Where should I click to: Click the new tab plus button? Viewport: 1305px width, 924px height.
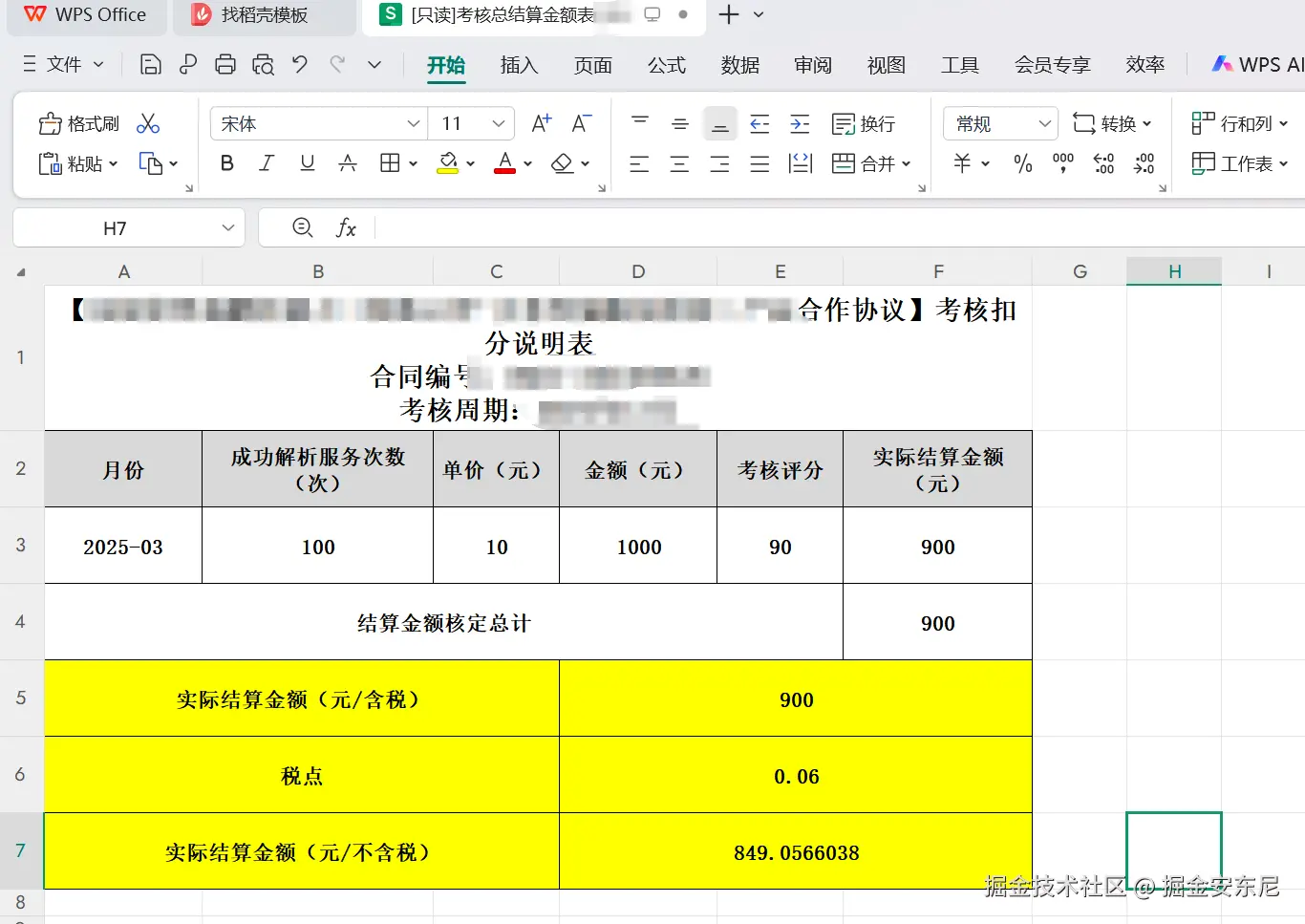[x=728, y=14]
